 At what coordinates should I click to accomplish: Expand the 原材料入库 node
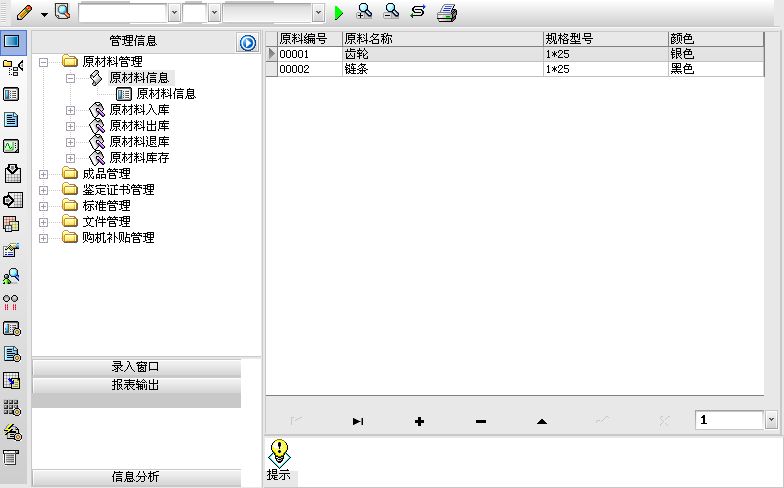70,110
